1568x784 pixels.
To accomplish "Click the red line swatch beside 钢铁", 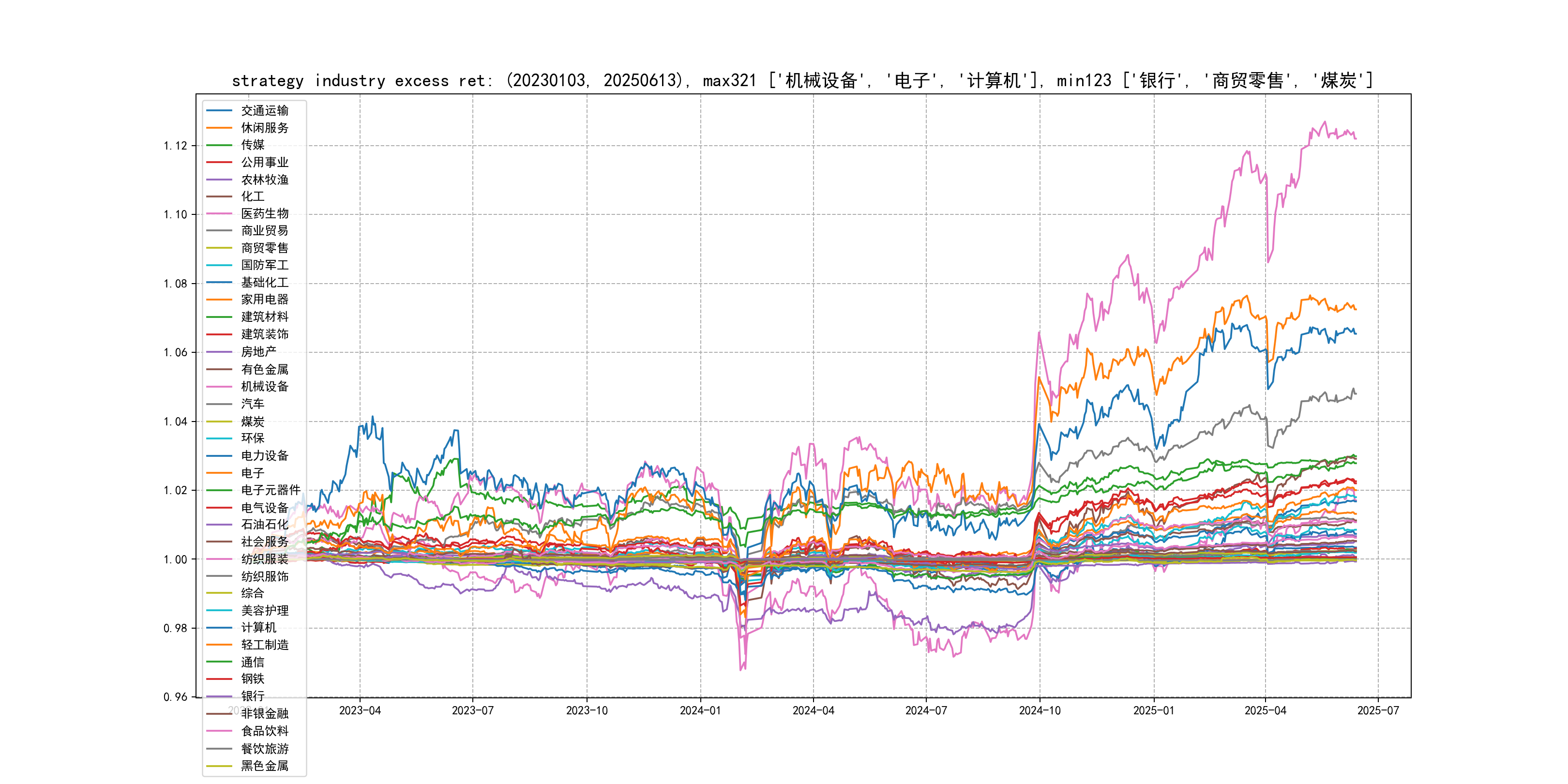I will (x=219, y=678).
